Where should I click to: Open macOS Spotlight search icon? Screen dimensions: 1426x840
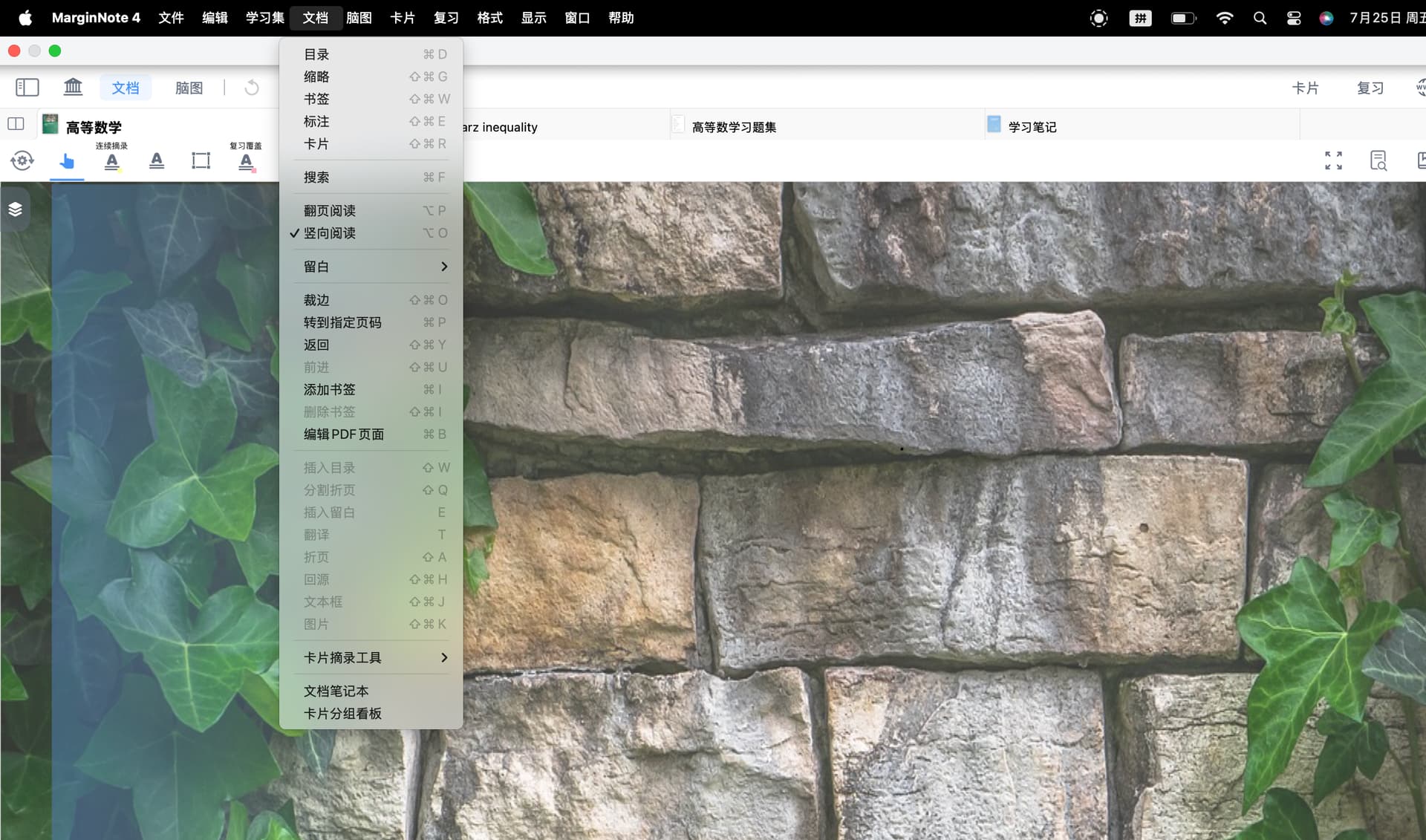tap(1260, 18)
